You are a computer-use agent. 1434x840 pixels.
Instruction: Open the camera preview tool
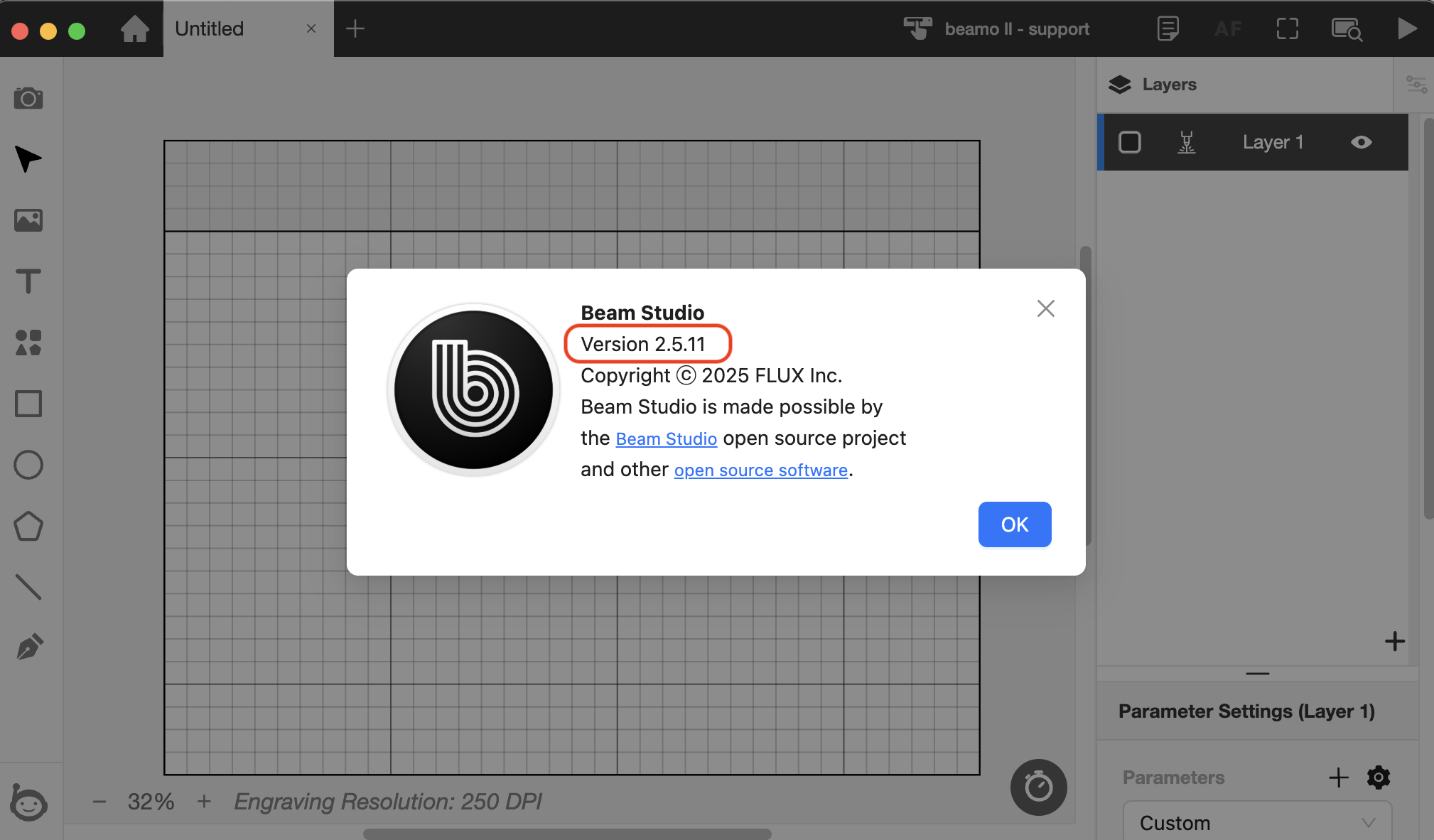[x=28, y=98]
